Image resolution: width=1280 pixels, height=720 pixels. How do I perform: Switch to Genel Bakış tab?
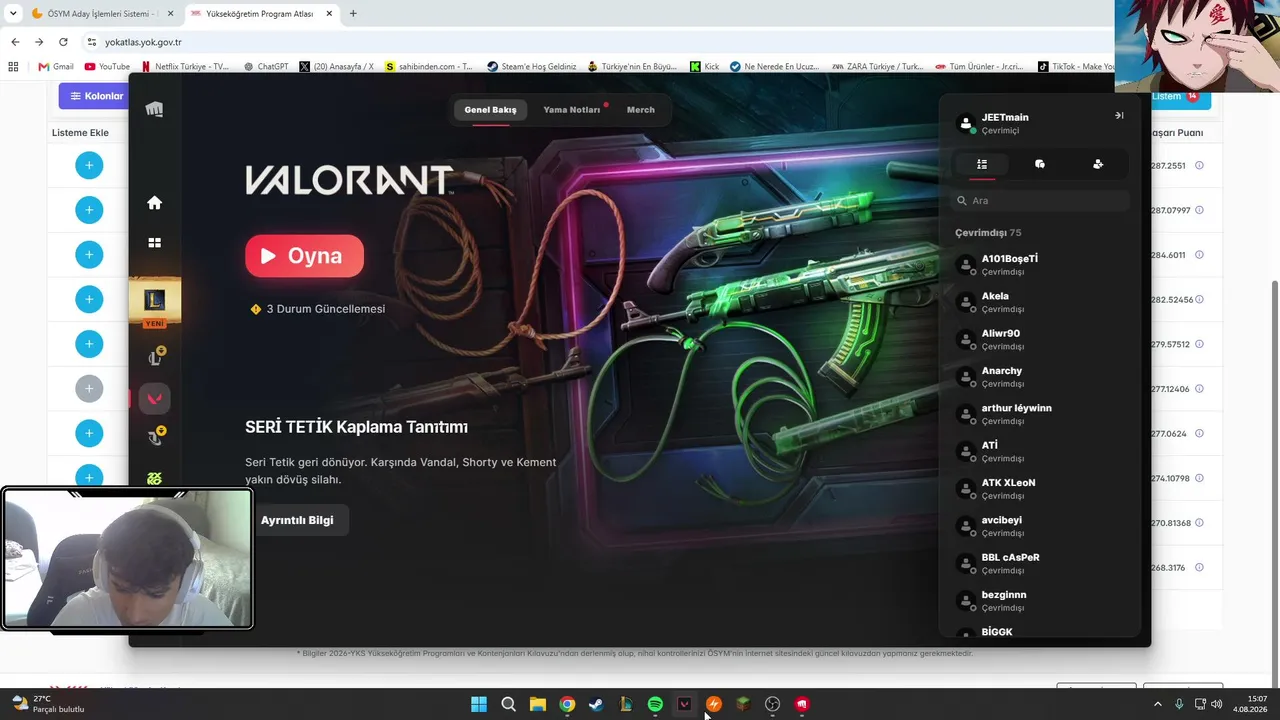pyautogui.click(x=490, y=110)
